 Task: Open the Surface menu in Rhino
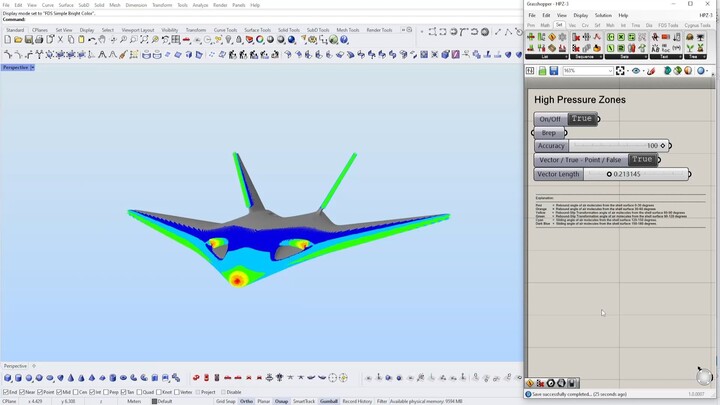(65, 5)
